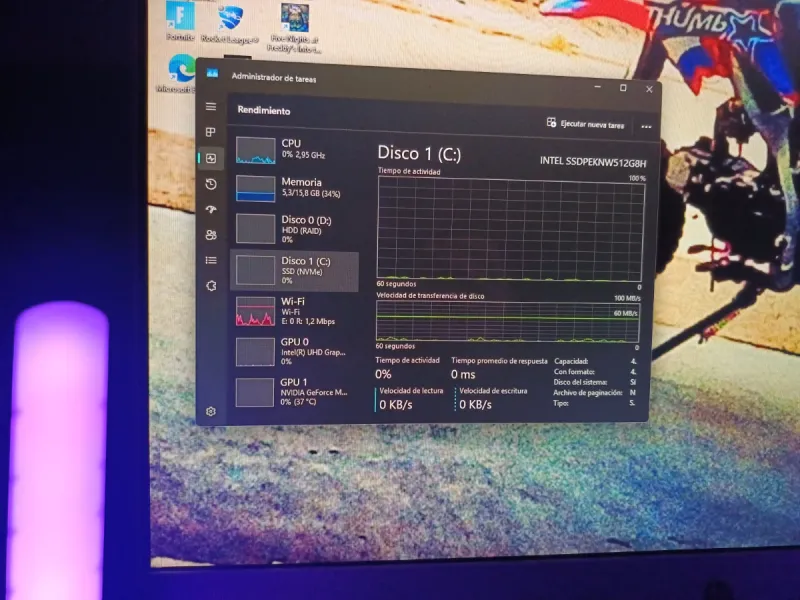This screenshot has width=800, height=600.
Task: Click the Rendimiento page title
Action: tap(264, 110)
